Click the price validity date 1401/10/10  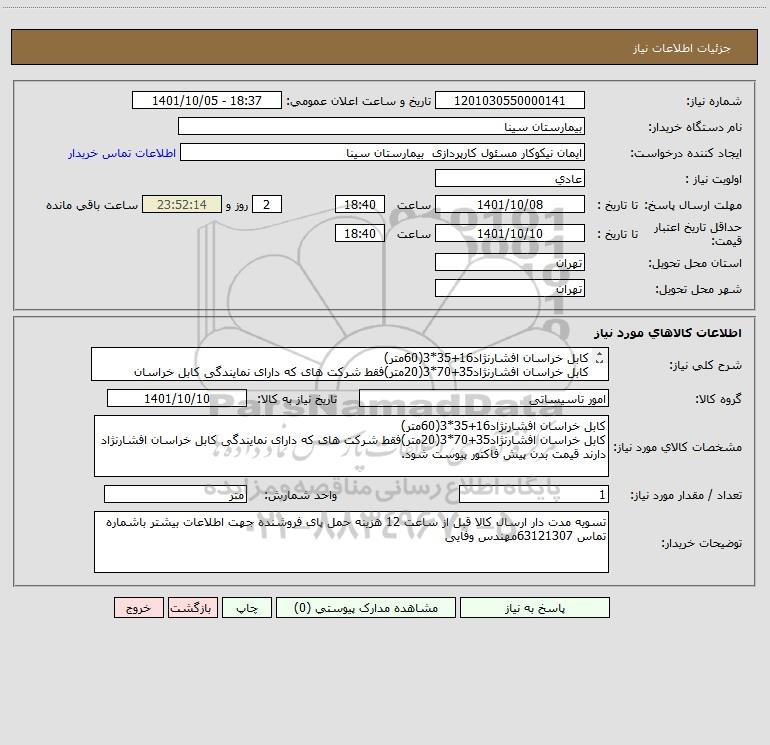click(x=510, y=233)
